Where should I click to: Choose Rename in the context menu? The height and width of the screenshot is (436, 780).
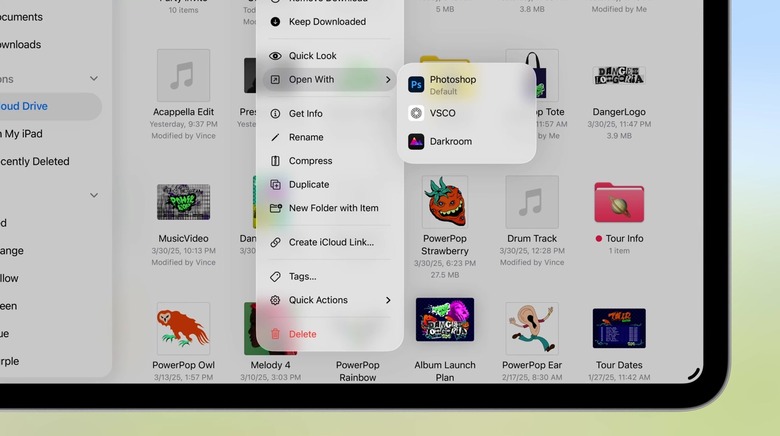(330, 137)
